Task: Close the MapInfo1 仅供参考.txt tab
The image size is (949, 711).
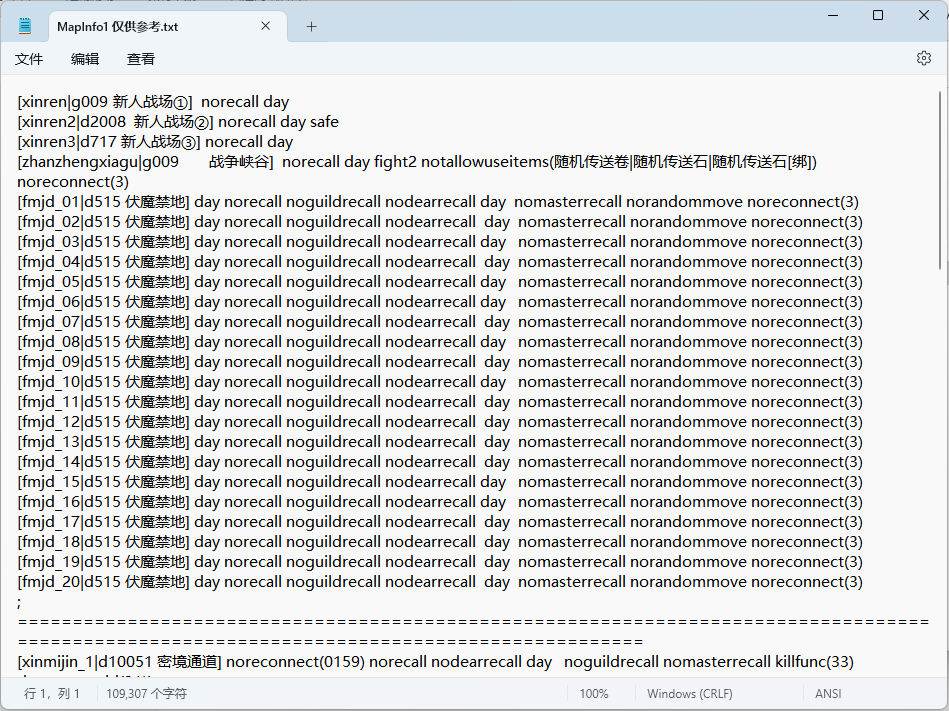Action: pyautogui.click(x=266, y=27)
